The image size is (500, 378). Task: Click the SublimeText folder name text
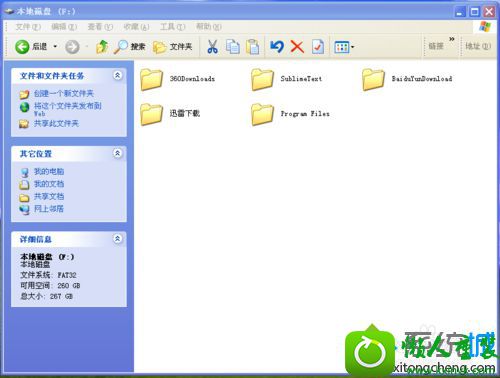[x=301, y=79]
